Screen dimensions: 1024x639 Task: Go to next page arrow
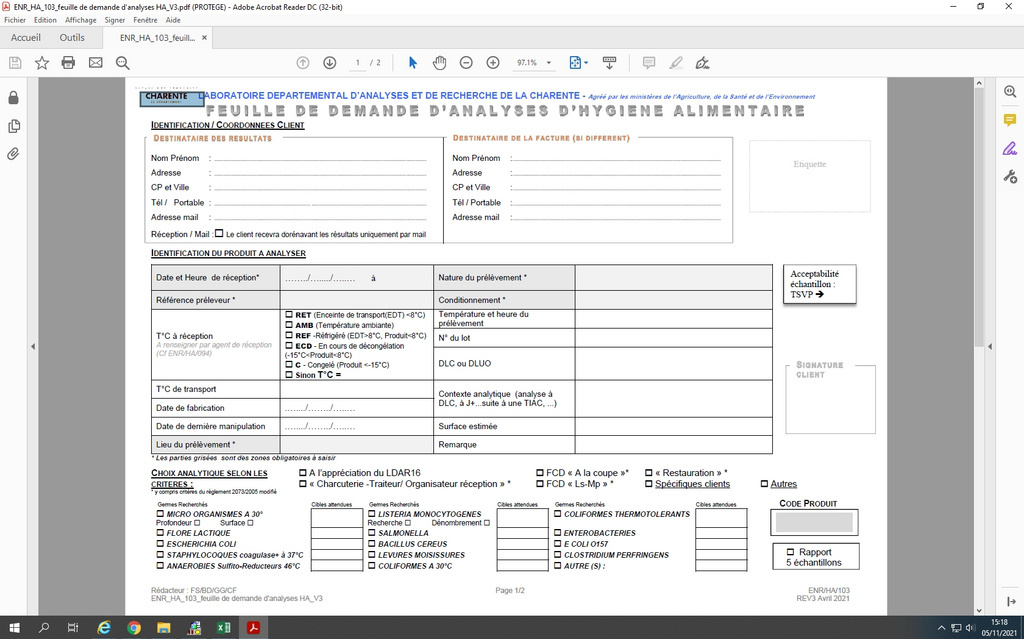coord(330,63)
